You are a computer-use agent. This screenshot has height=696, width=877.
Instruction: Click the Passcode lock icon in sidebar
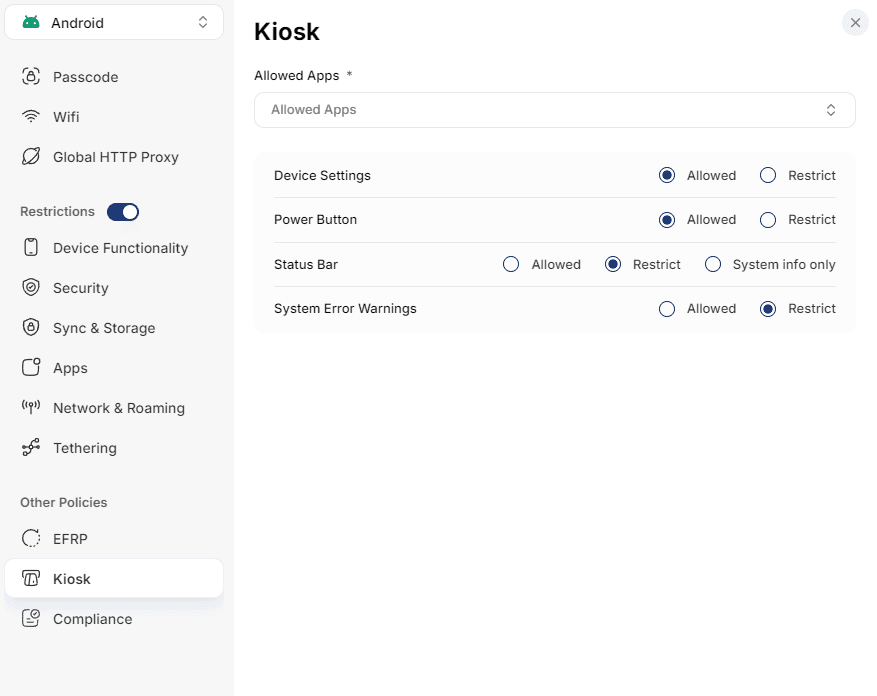tap(32, 77)
